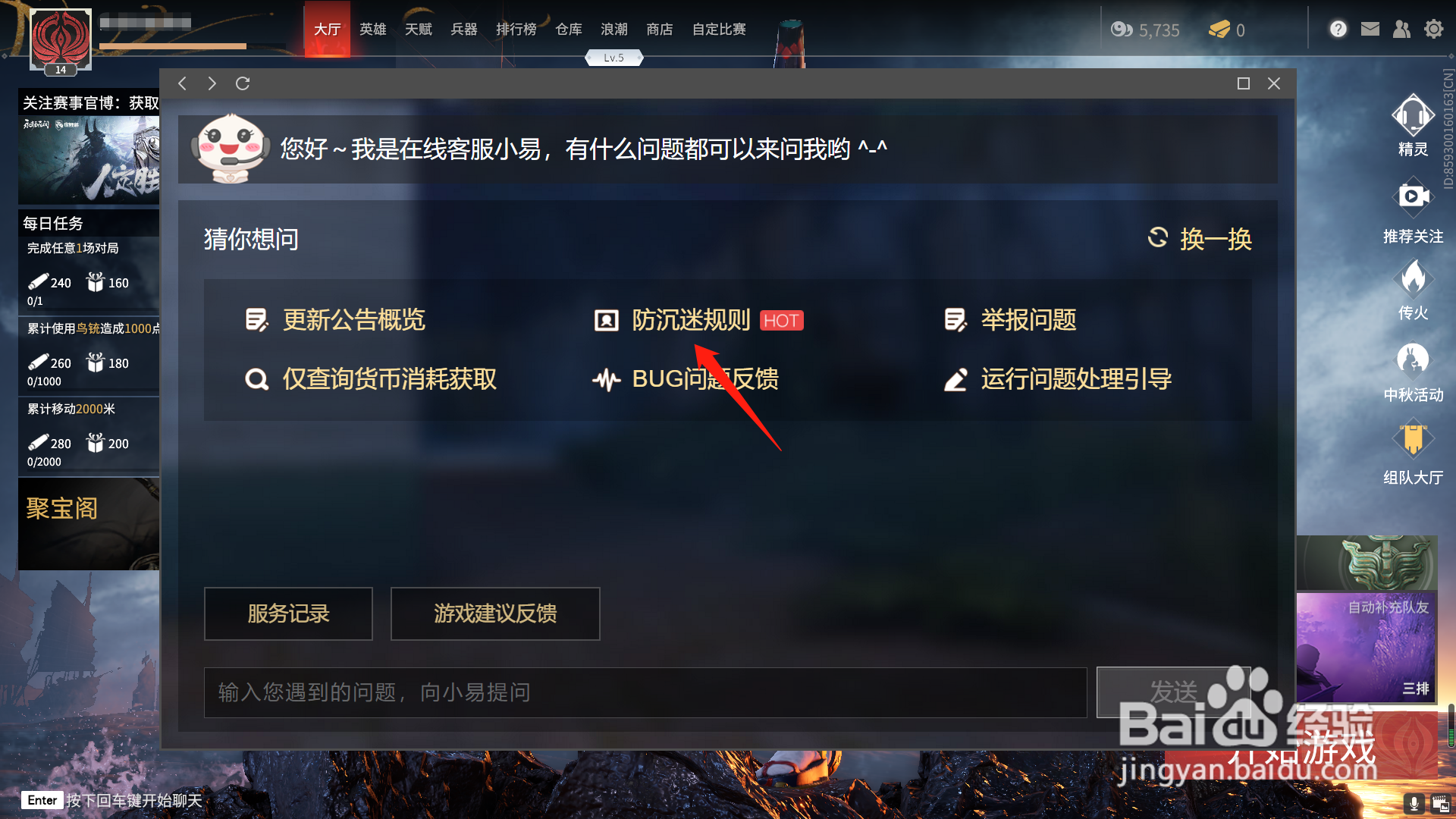
Task: Click the 游戏建议反馈 button
Action: coord(495,613)
